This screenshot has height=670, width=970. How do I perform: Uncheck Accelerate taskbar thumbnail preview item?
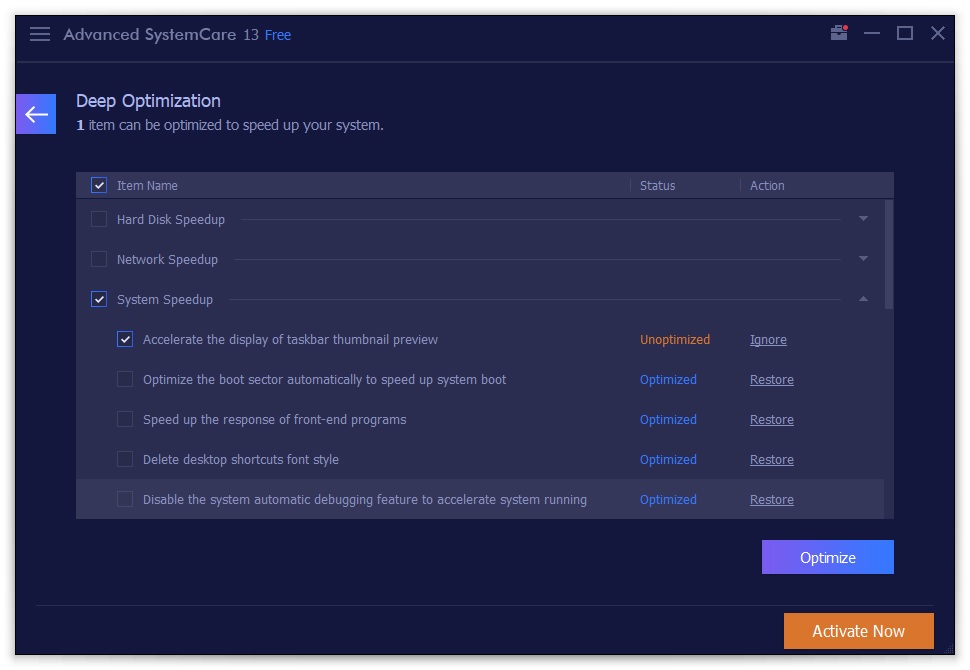point(125,339)
